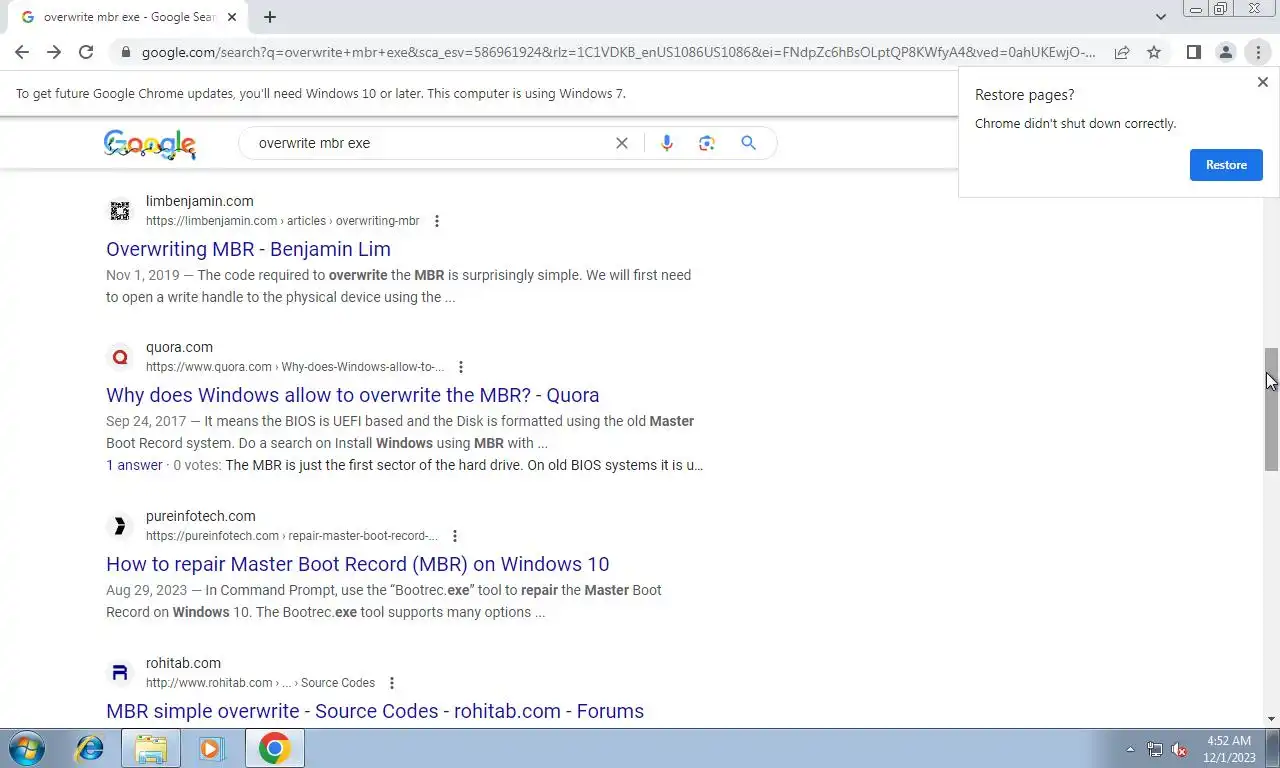Click the Google search input field

pos(430,143)
